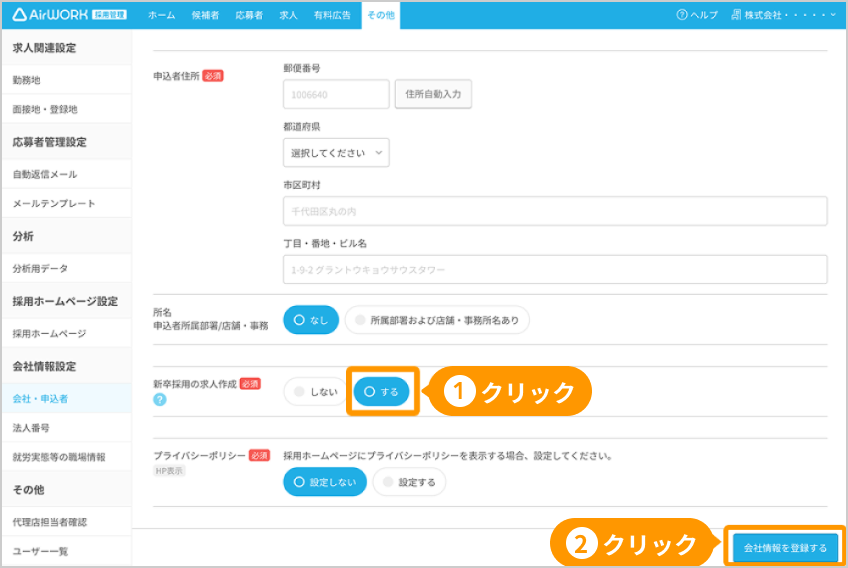Click 求人関連設定 sidebar heading
Viewport: 848px width, 568px height.
(44, 48)
